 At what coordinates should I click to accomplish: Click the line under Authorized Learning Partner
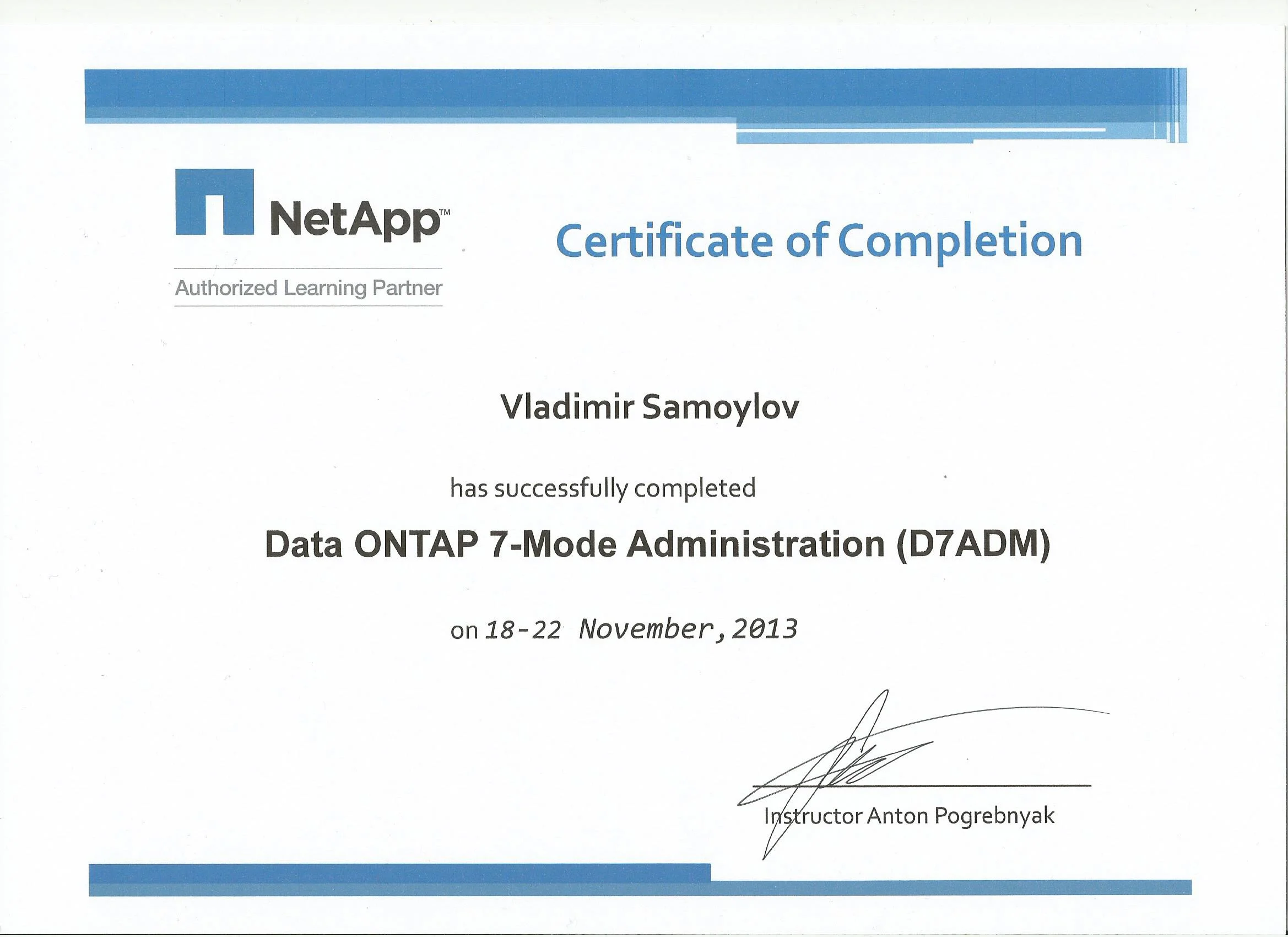point(309,306)
